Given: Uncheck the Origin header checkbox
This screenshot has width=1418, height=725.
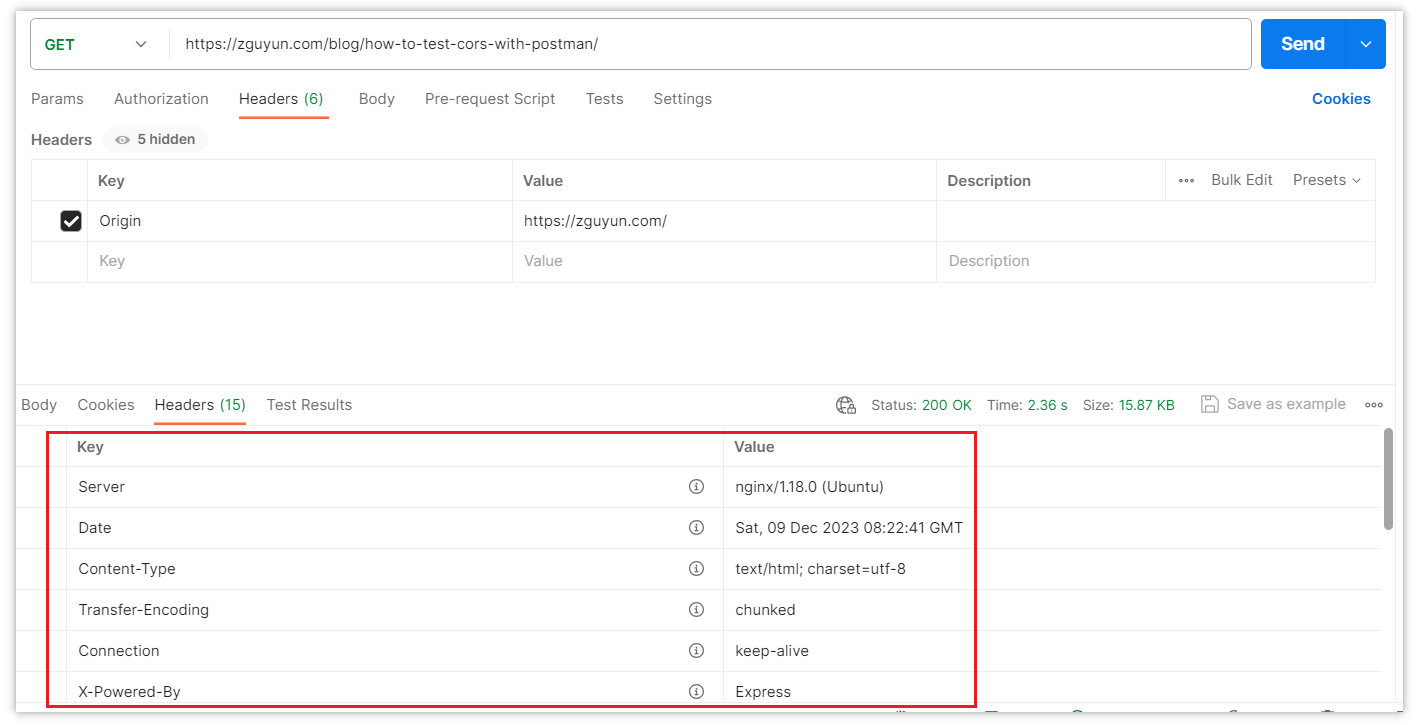Looking at the screenshot, I should coord(71,221).
